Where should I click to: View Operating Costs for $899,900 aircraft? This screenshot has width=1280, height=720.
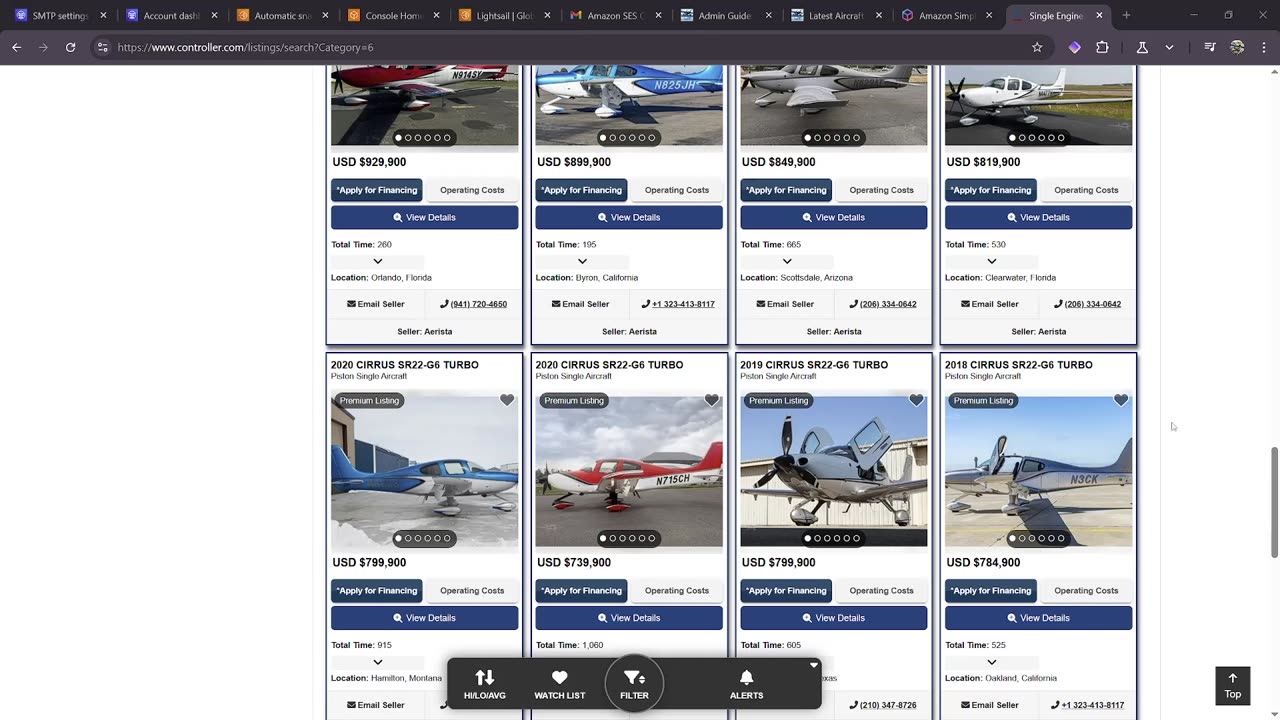point(677,190)
